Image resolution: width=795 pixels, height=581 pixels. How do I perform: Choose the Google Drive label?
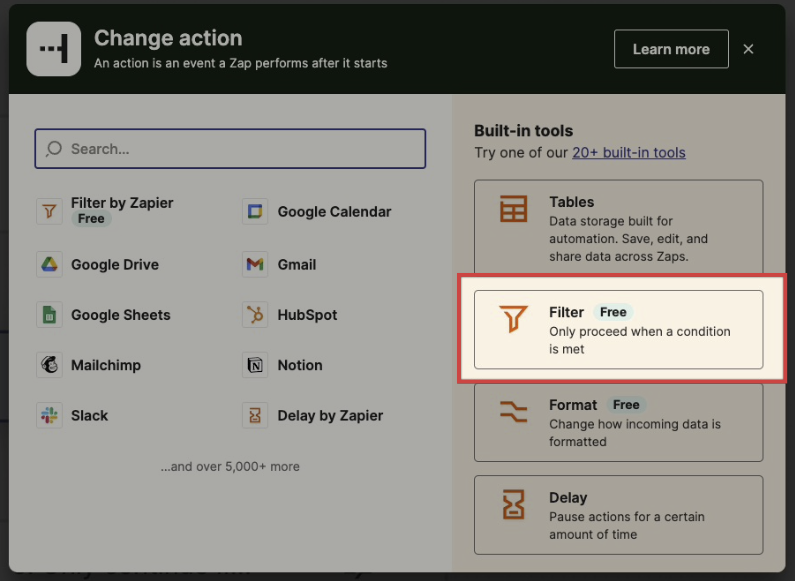pos(115,265)
